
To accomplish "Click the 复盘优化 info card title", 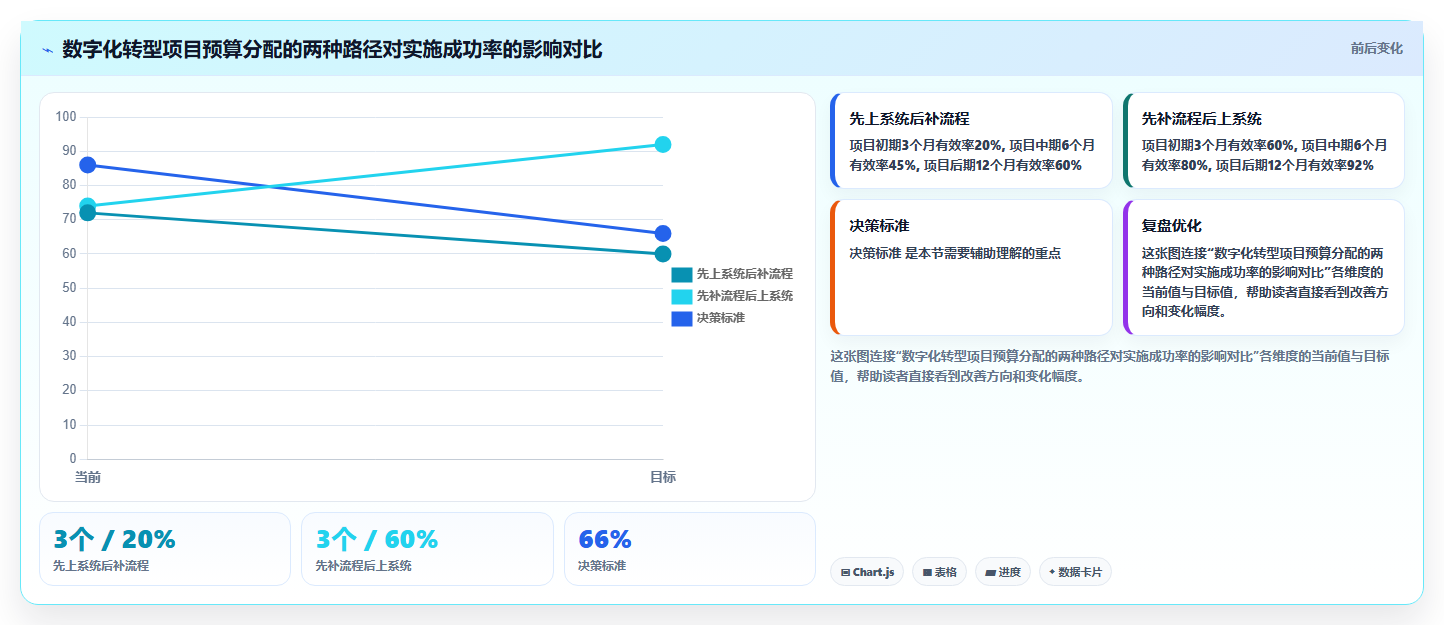I will coord(1172,226).
